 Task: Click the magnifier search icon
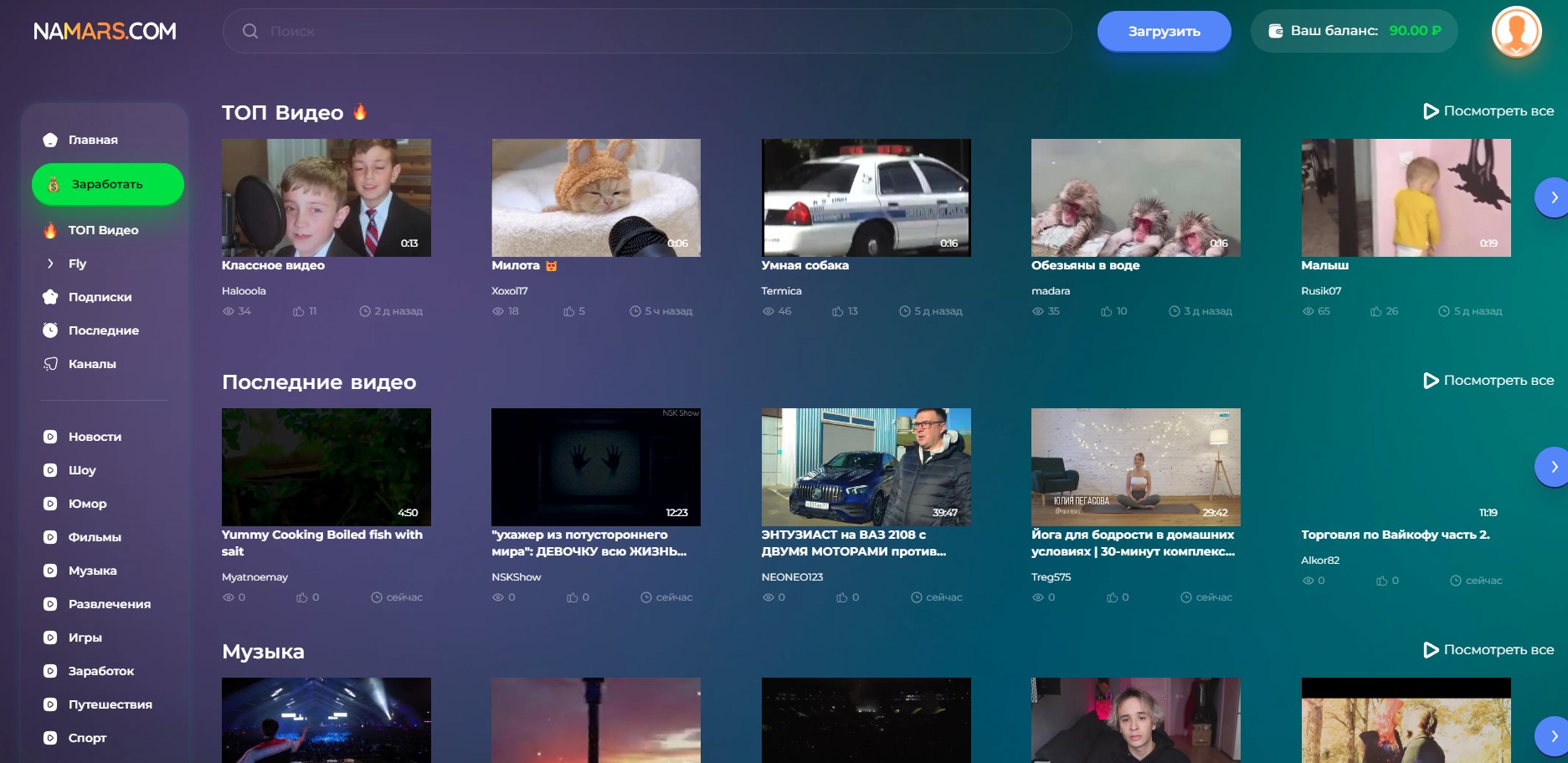[x=249, y=31]
